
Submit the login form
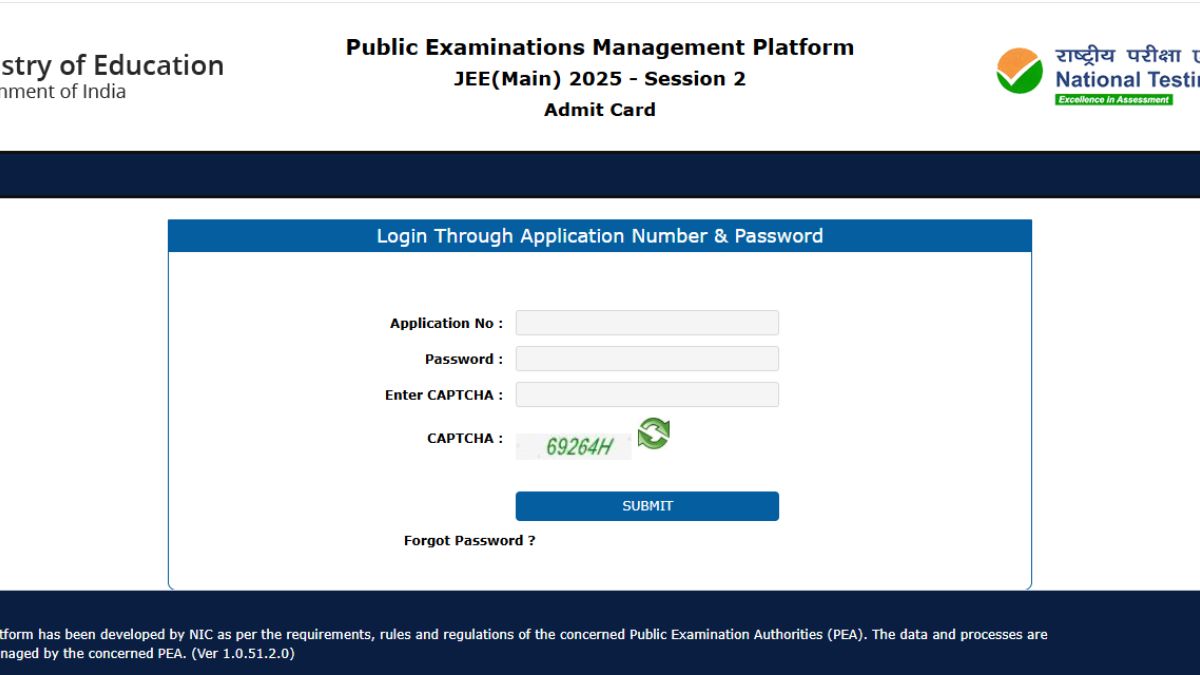click(647, 506)
